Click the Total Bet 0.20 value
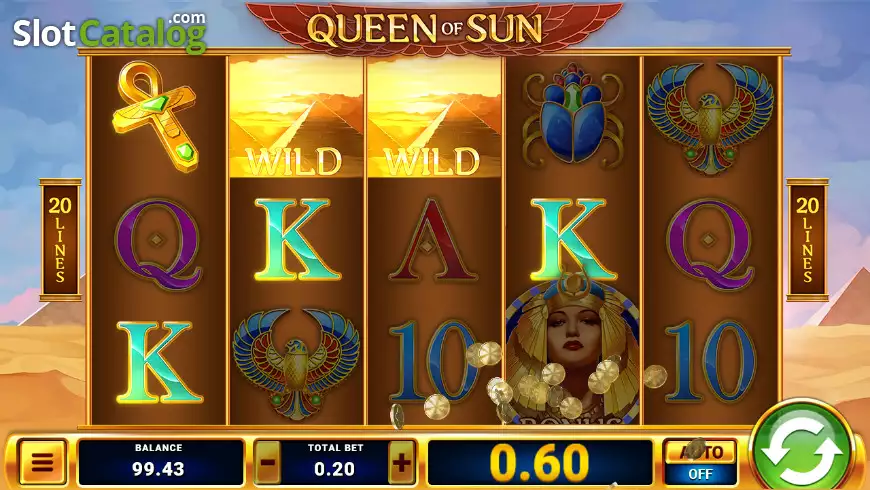The height and width of the screenshot is (490, 870). tap(335, 469)
